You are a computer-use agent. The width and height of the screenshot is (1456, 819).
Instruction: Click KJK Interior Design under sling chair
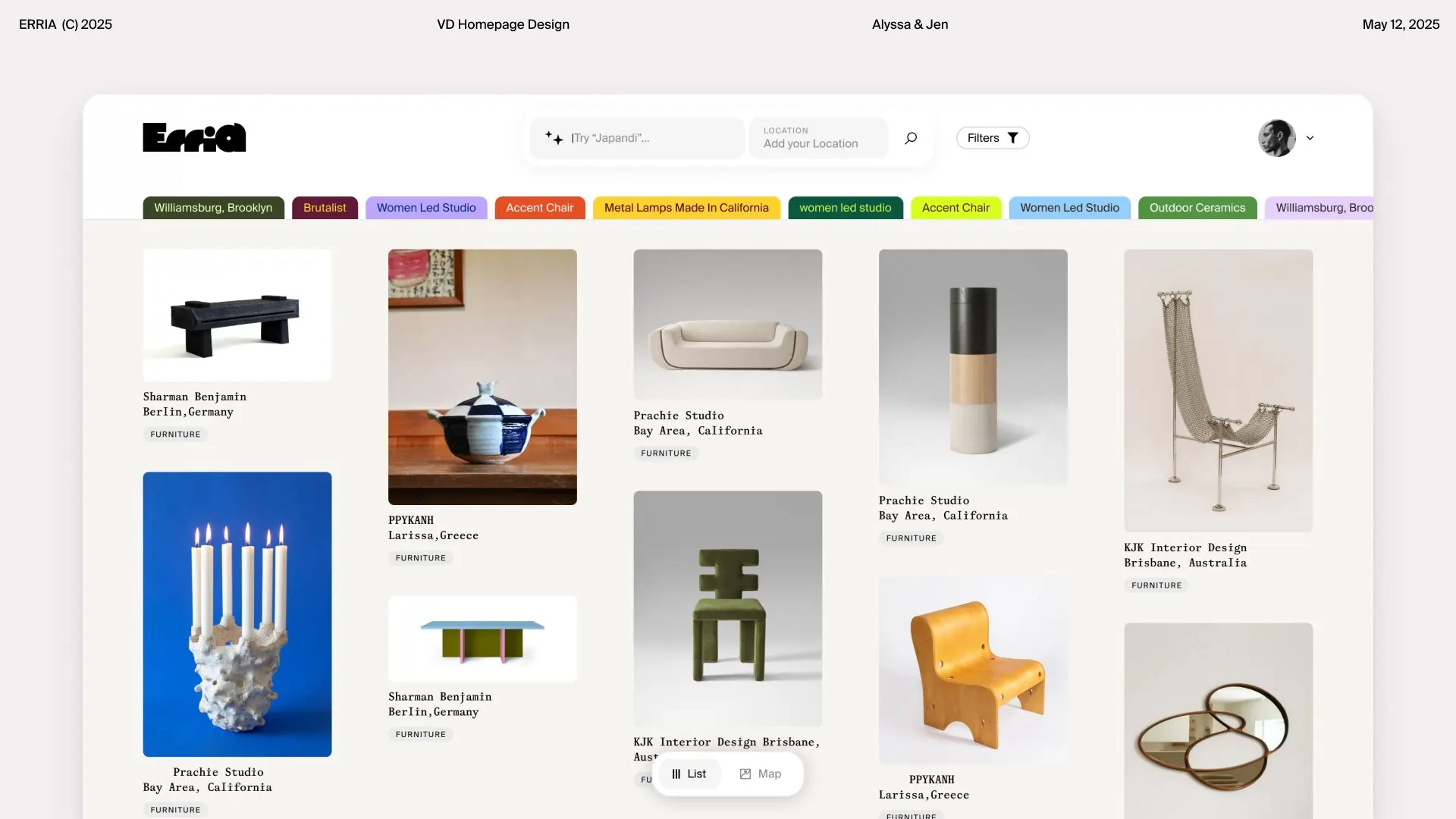click(x=1185, y=548)
